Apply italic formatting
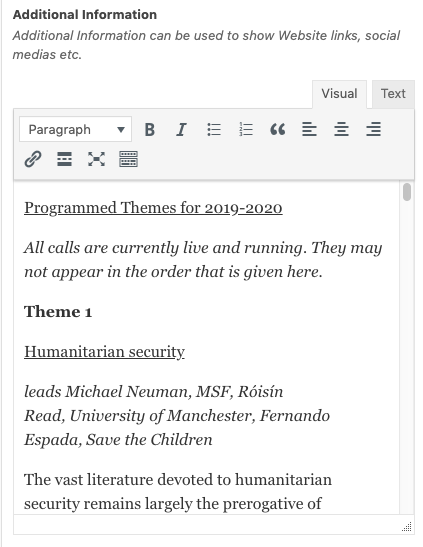 (181, 129)
